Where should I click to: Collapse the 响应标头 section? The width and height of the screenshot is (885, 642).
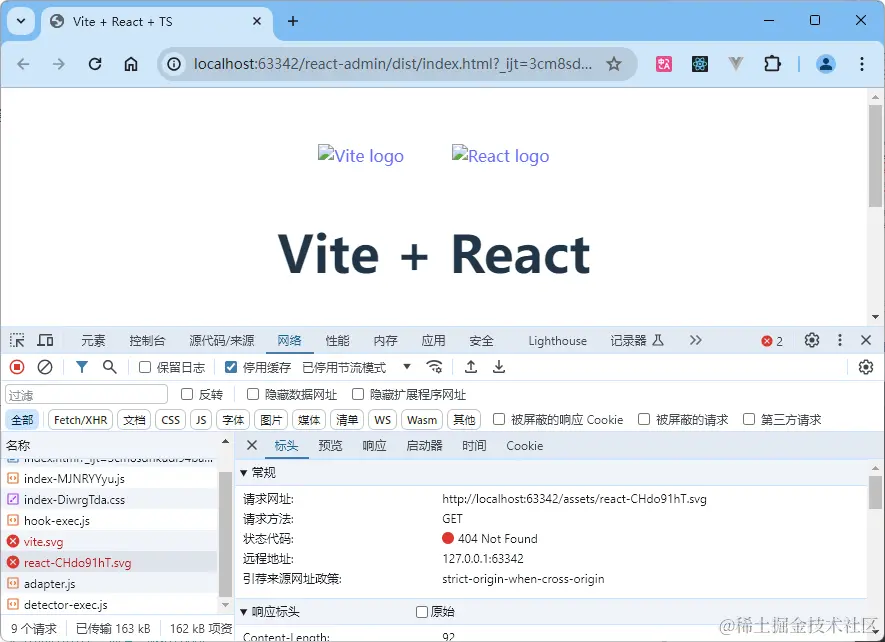point(244,612)
